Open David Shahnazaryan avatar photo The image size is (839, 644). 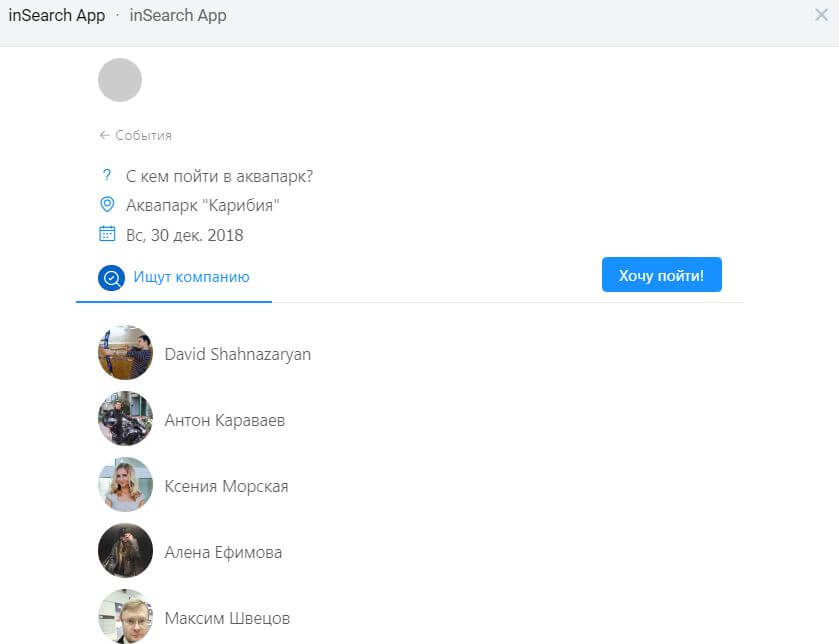(x=125, y=352)
